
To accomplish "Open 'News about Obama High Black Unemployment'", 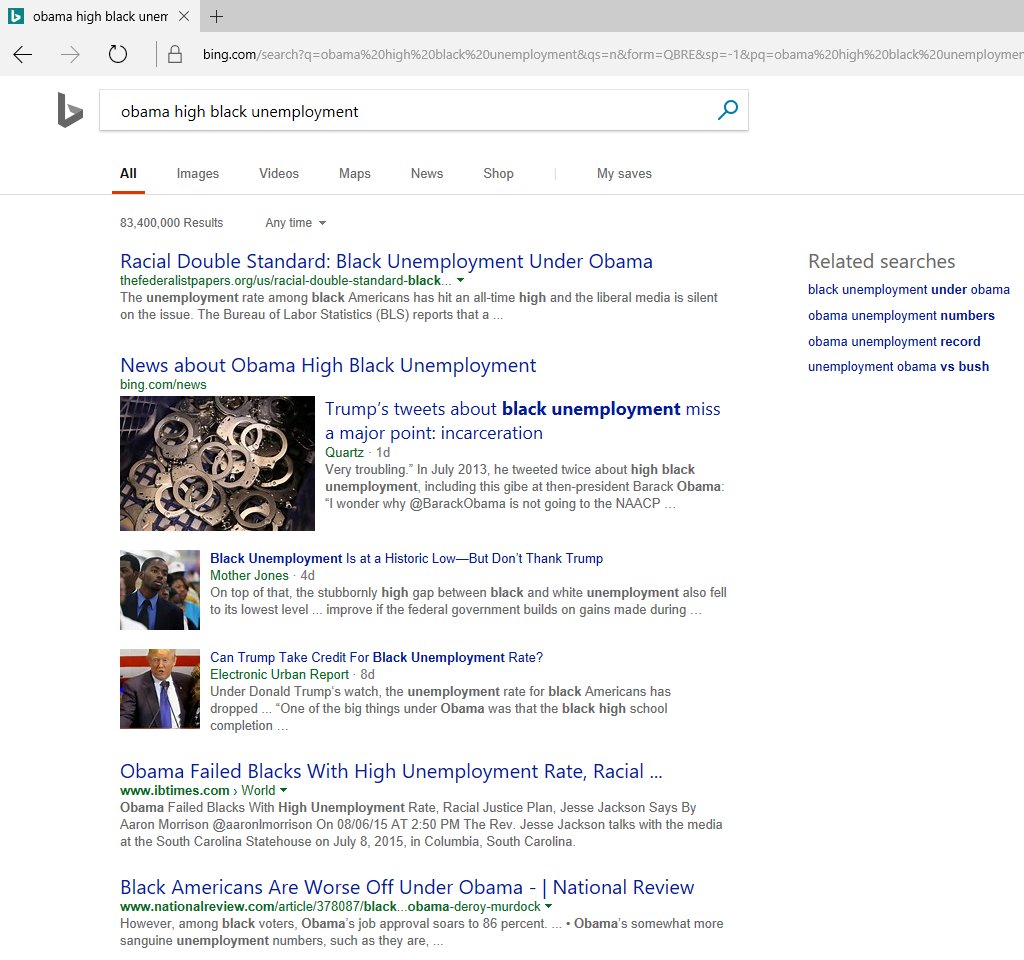I will click(328, 365).
